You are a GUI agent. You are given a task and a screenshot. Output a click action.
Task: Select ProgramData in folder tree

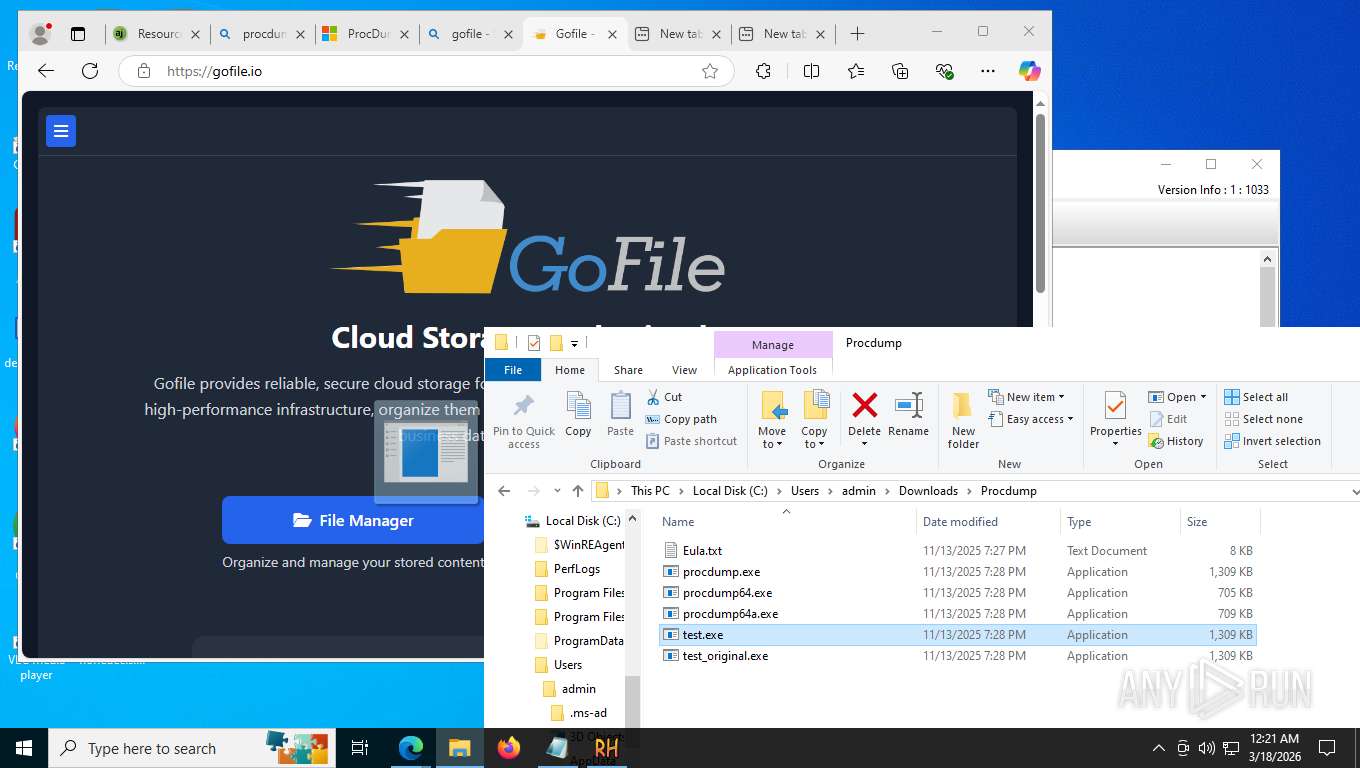click(x=588, y=641)
